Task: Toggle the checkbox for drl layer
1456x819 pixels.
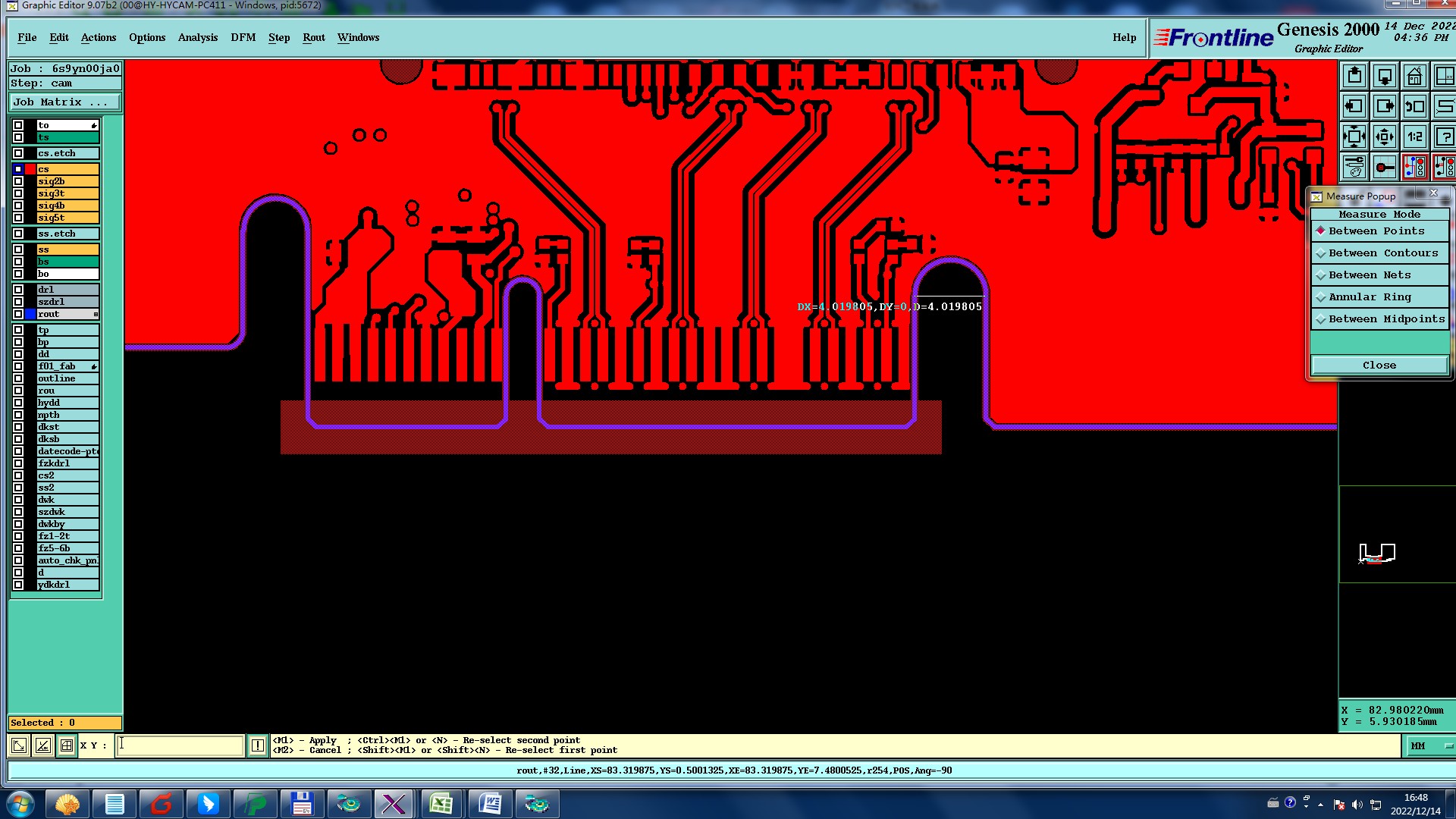Action: 18,290
